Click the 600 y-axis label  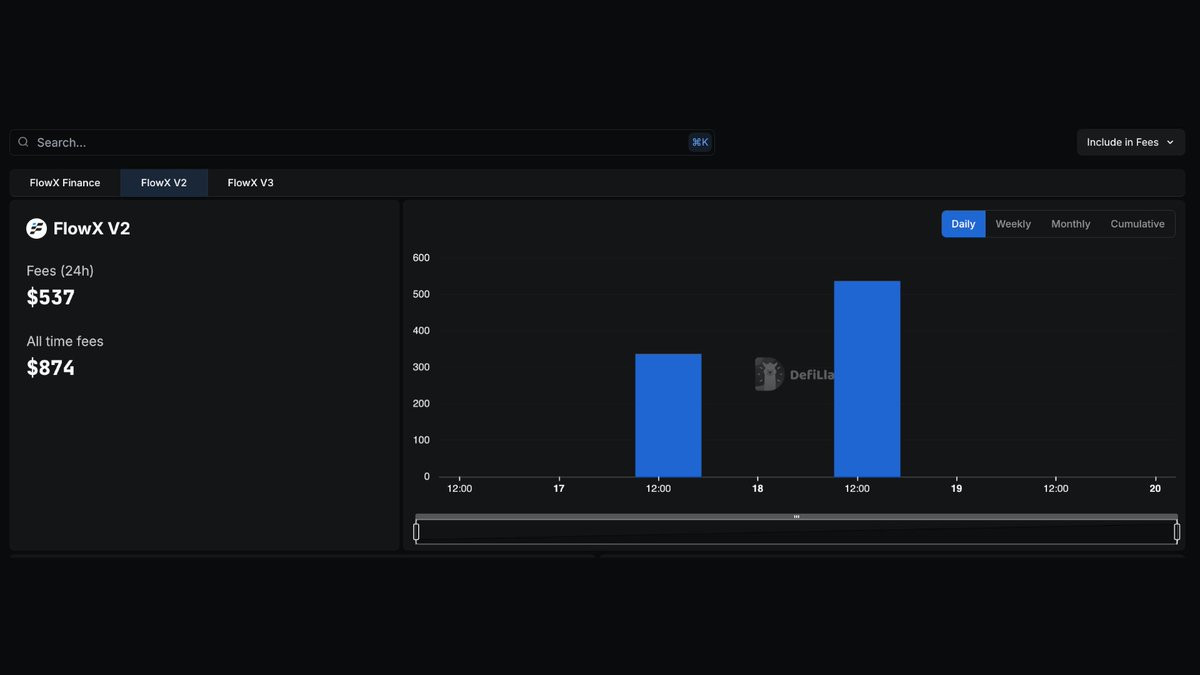pos(421,258)
